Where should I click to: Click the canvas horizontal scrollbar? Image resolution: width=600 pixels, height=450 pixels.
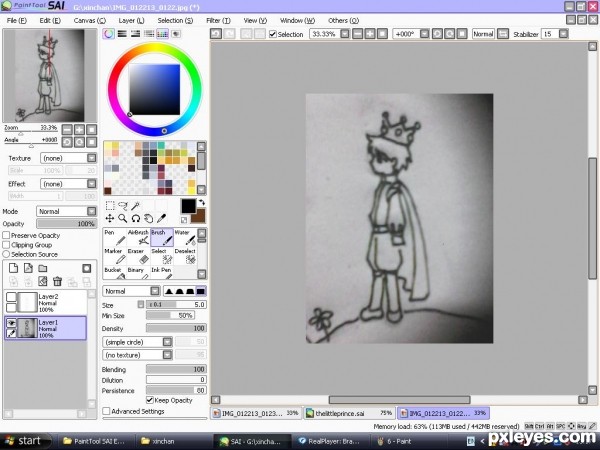(399, 400)
